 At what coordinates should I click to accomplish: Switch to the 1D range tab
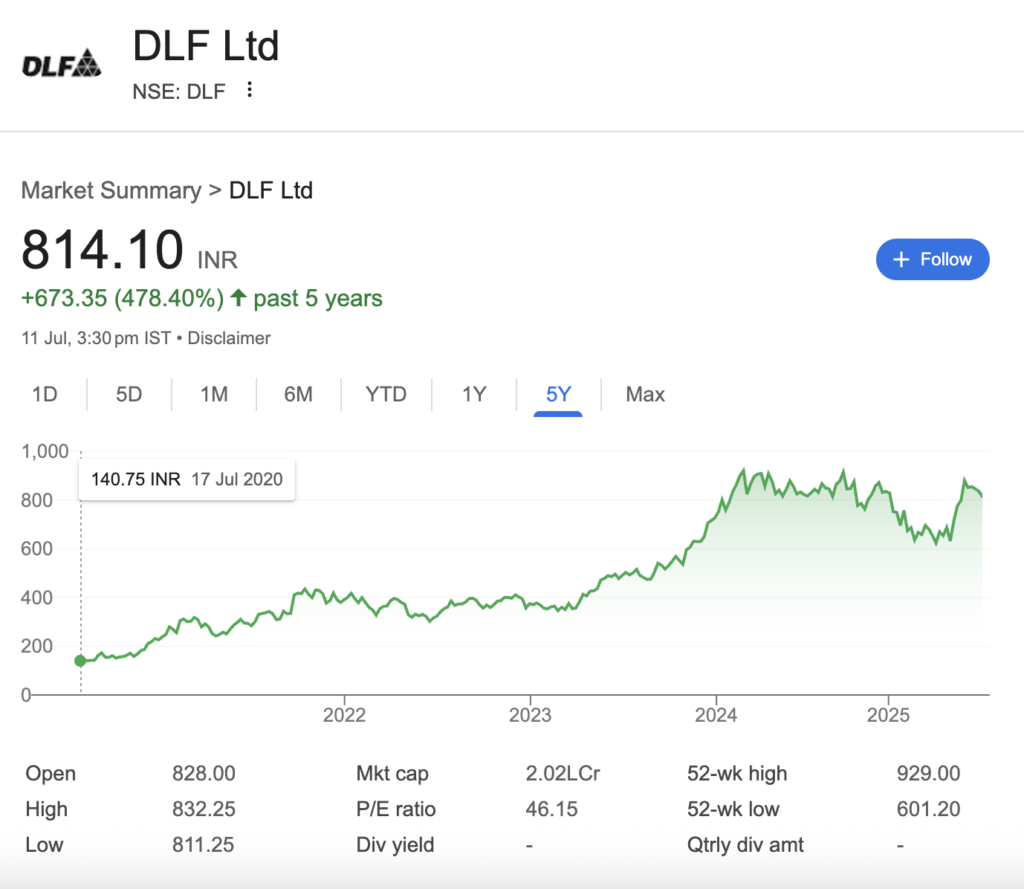45,395
